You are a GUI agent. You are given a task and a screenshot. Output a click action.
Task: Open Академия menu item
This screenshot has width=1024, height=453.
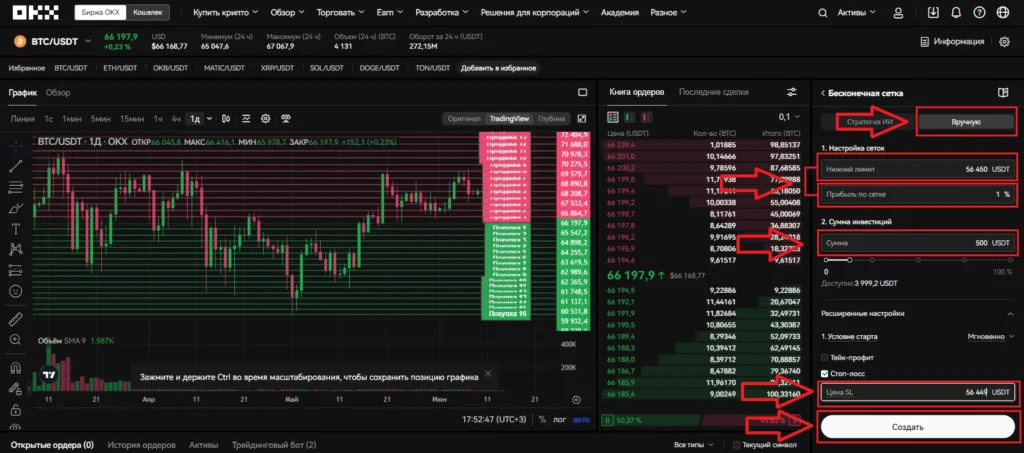620,12
